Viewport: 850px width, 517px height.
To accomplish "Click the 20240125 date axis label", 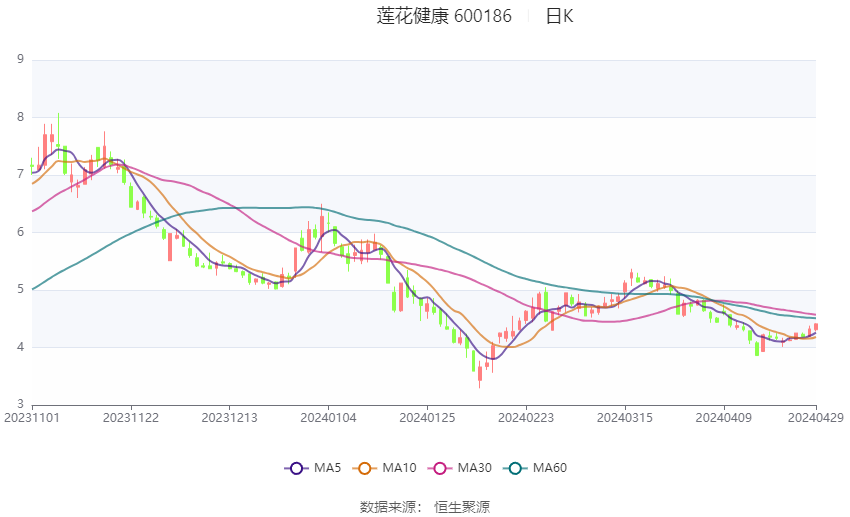I will 427,418.
